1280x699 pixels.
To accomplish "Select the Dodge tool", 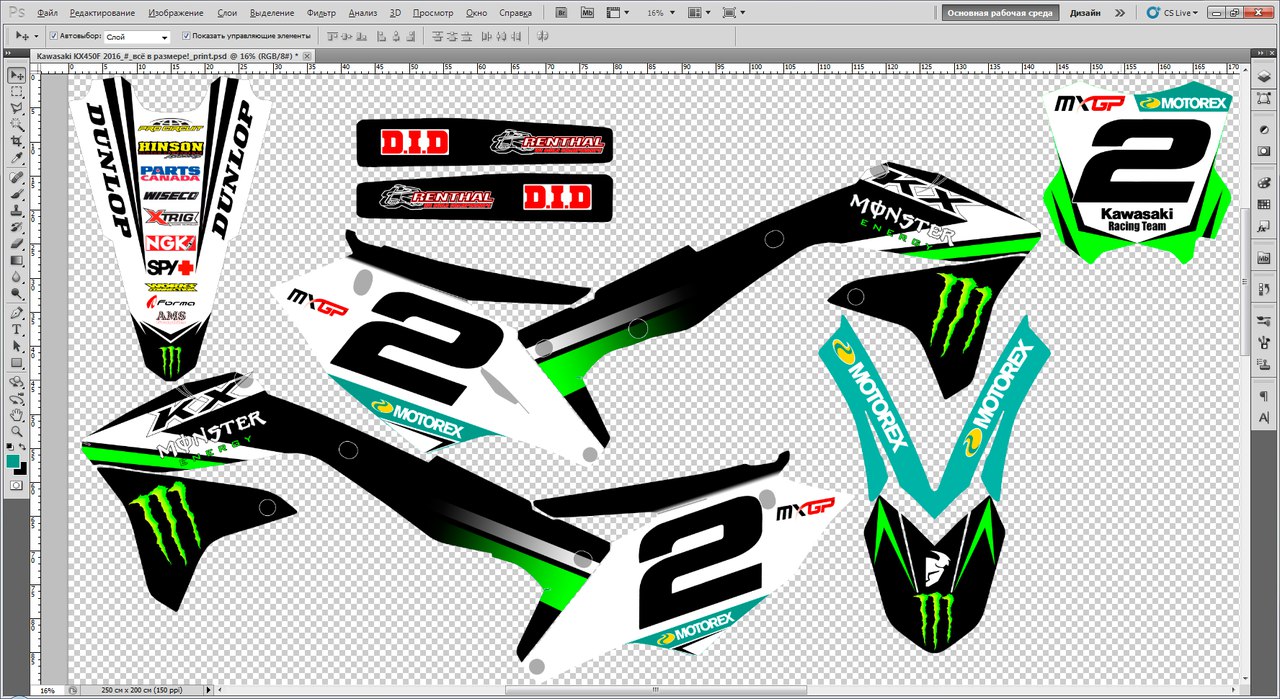I will tap(17, 294).
